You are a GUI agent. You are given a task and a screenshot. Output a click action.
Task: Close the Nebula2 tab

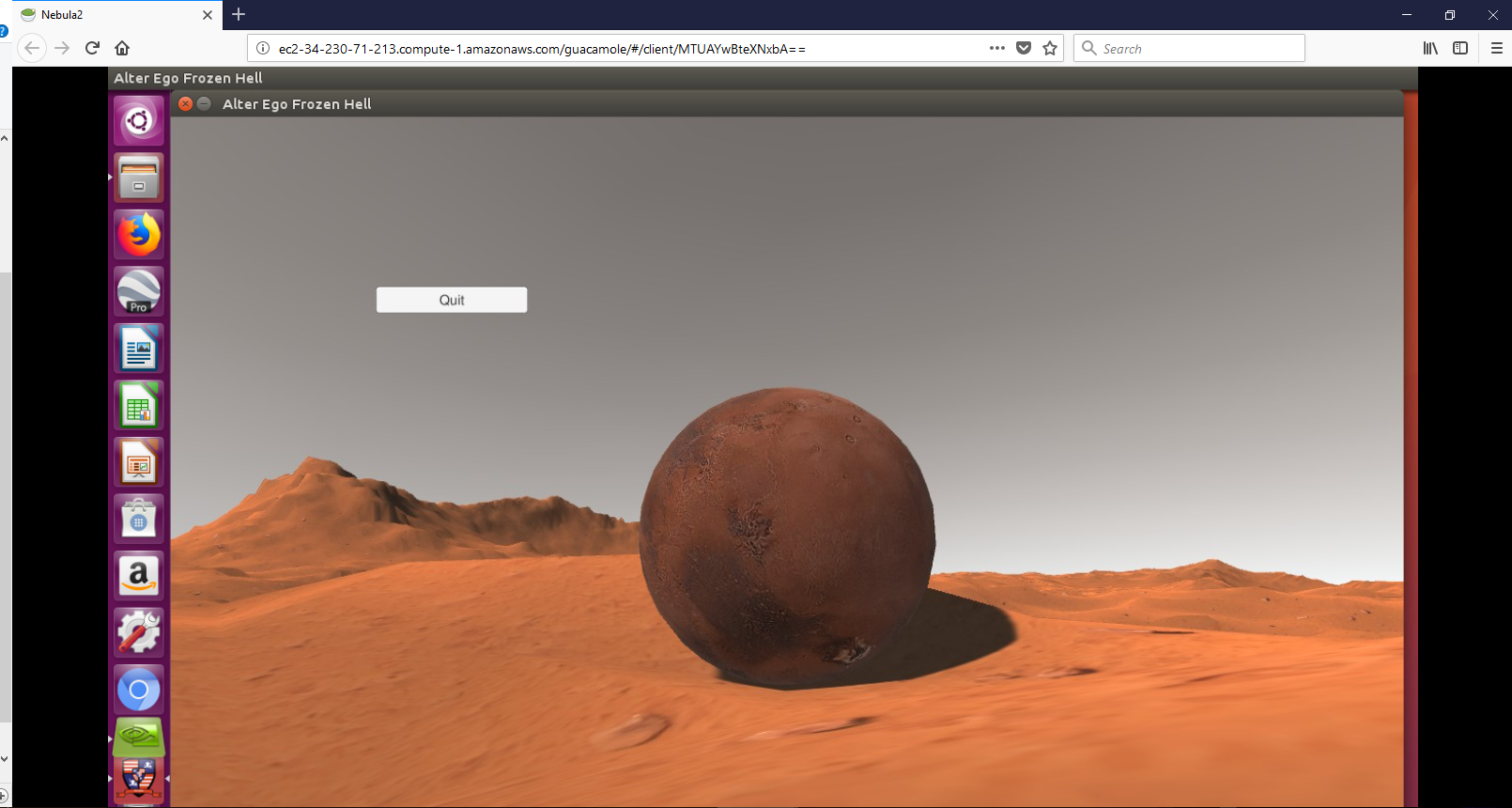(x=208, y=15)
